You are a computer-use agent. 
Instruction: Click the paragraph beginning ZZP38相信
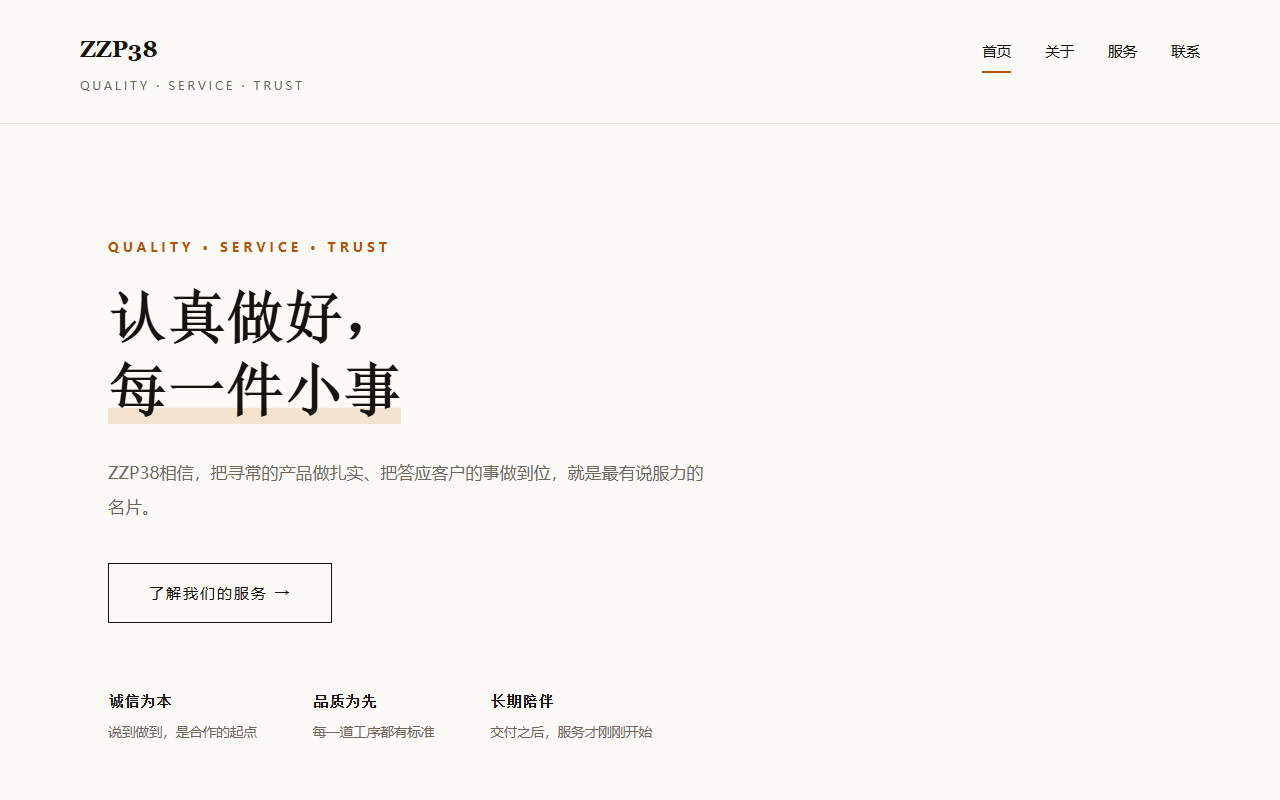pos(406,490)
